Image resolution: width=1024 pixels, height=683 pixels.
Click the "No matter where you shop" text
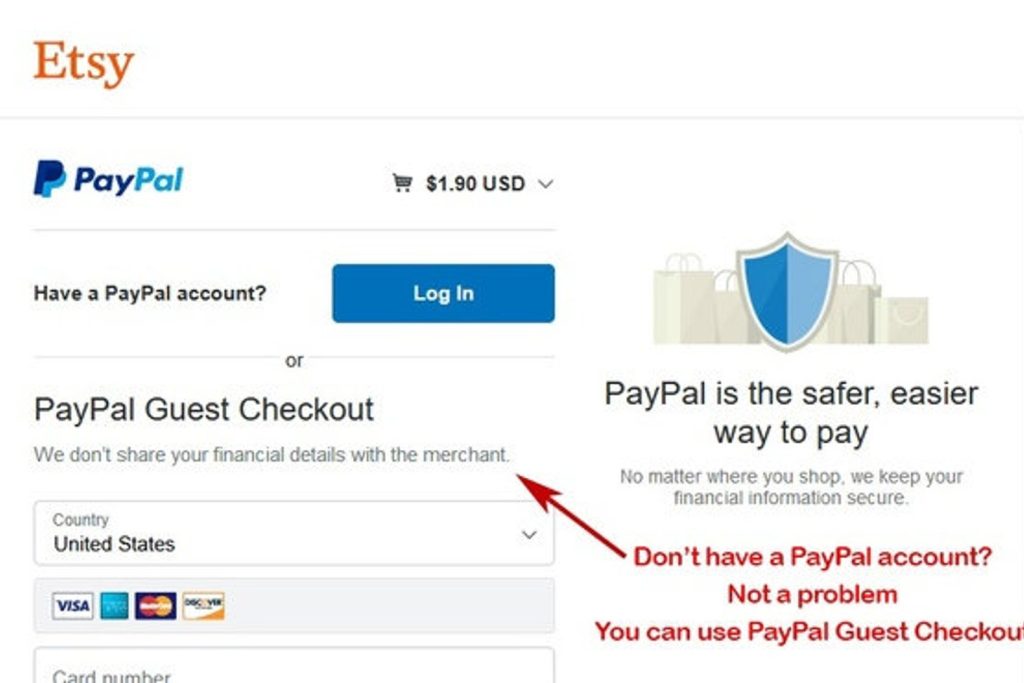point(792,477)
